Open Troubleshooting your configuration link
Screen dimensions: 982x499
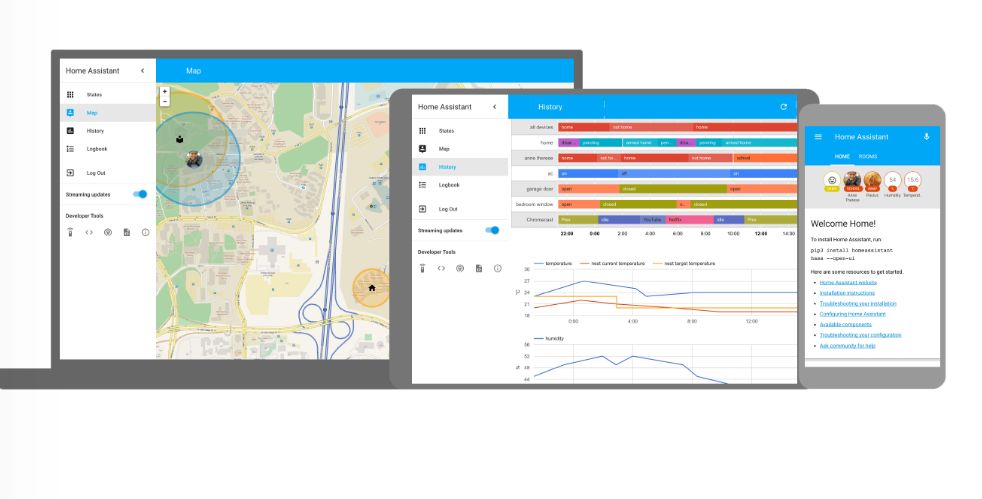tap(861, 335)
